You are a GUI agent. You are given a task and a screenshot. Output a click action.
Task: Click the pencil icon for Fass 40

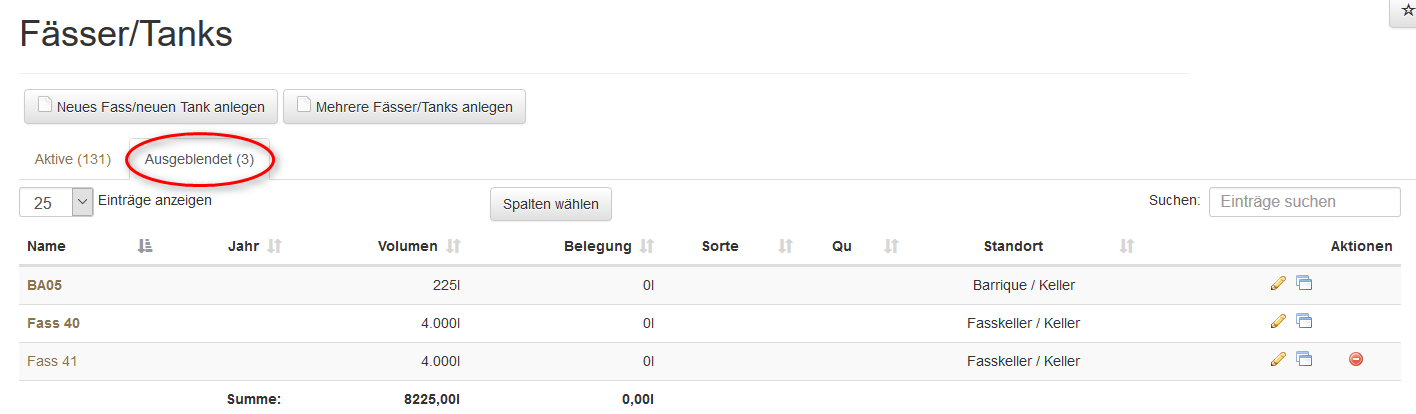point(1277,322)
